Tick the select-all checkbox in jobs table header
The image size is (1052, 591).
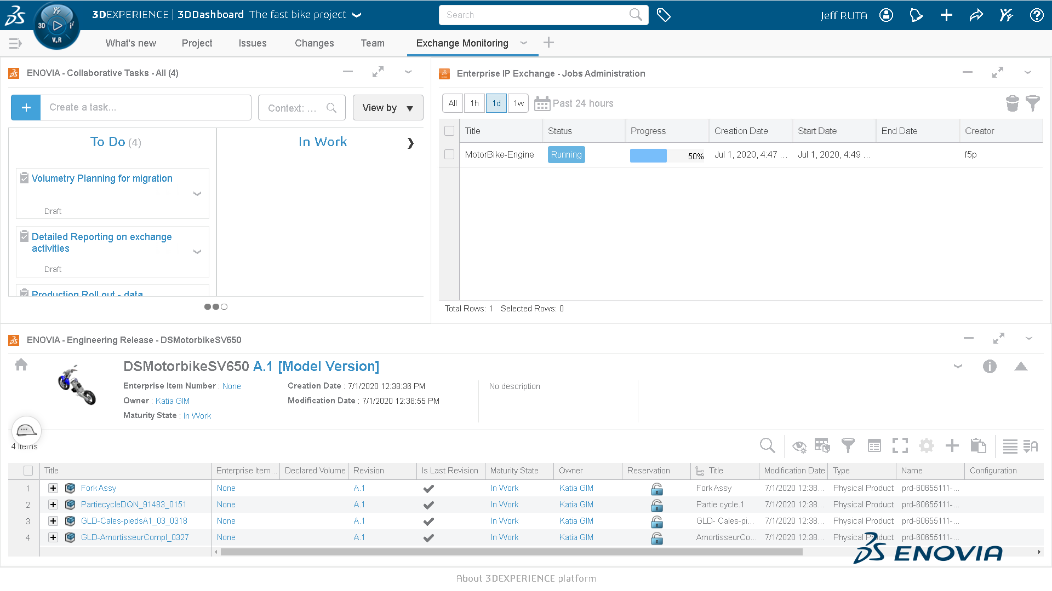click(x=449, y=131)
